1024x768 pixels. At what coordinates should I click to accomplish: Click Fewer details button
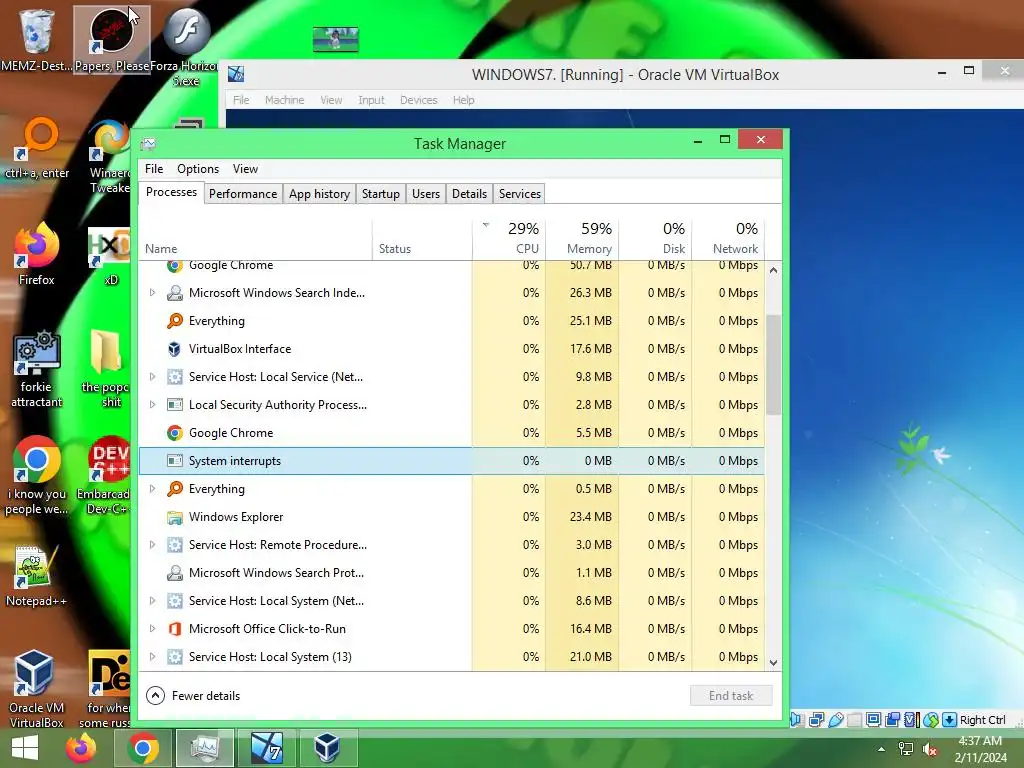point(193,696)
